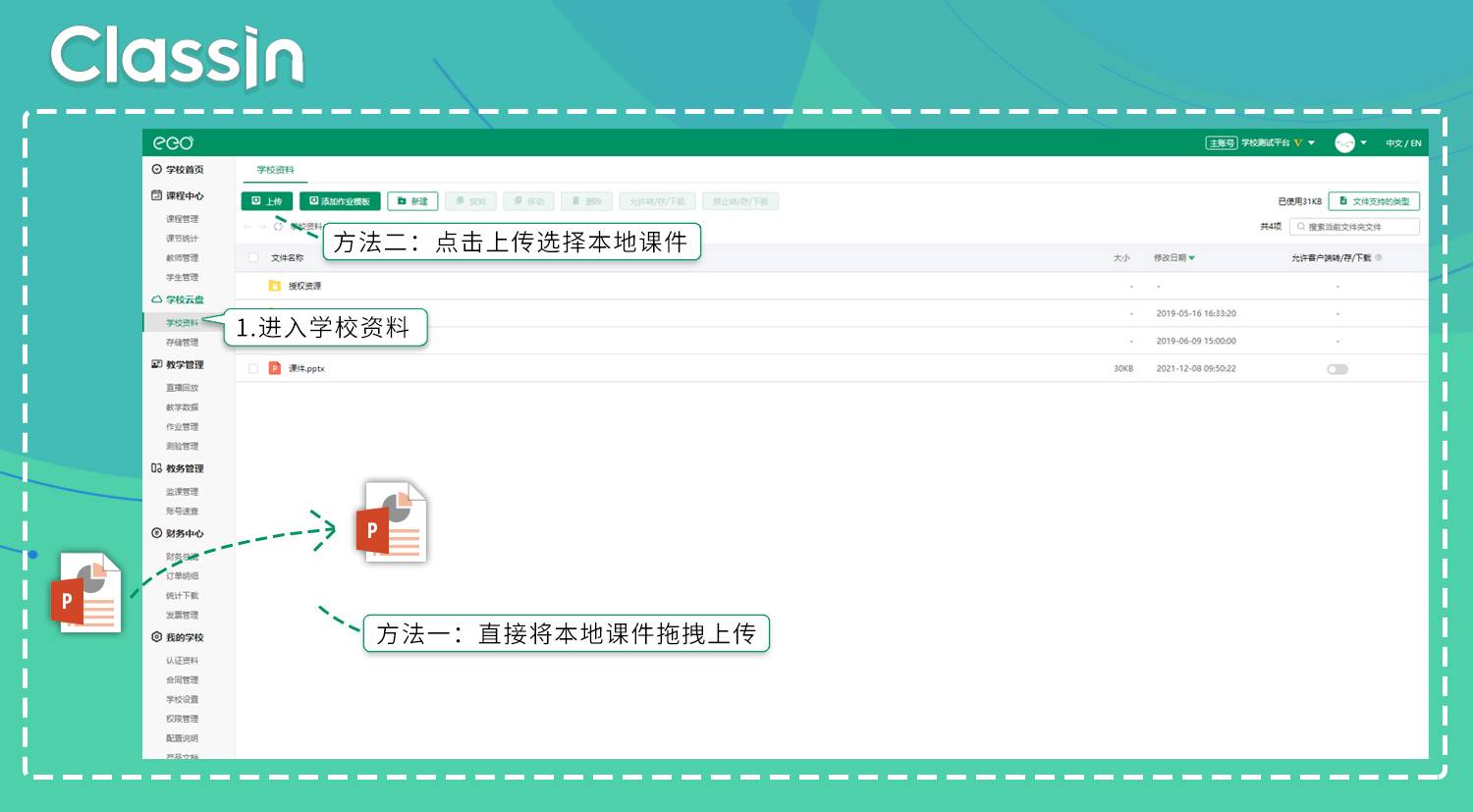
Task: Open 合同管理 in the sidebar
Action: pos(183,679)
